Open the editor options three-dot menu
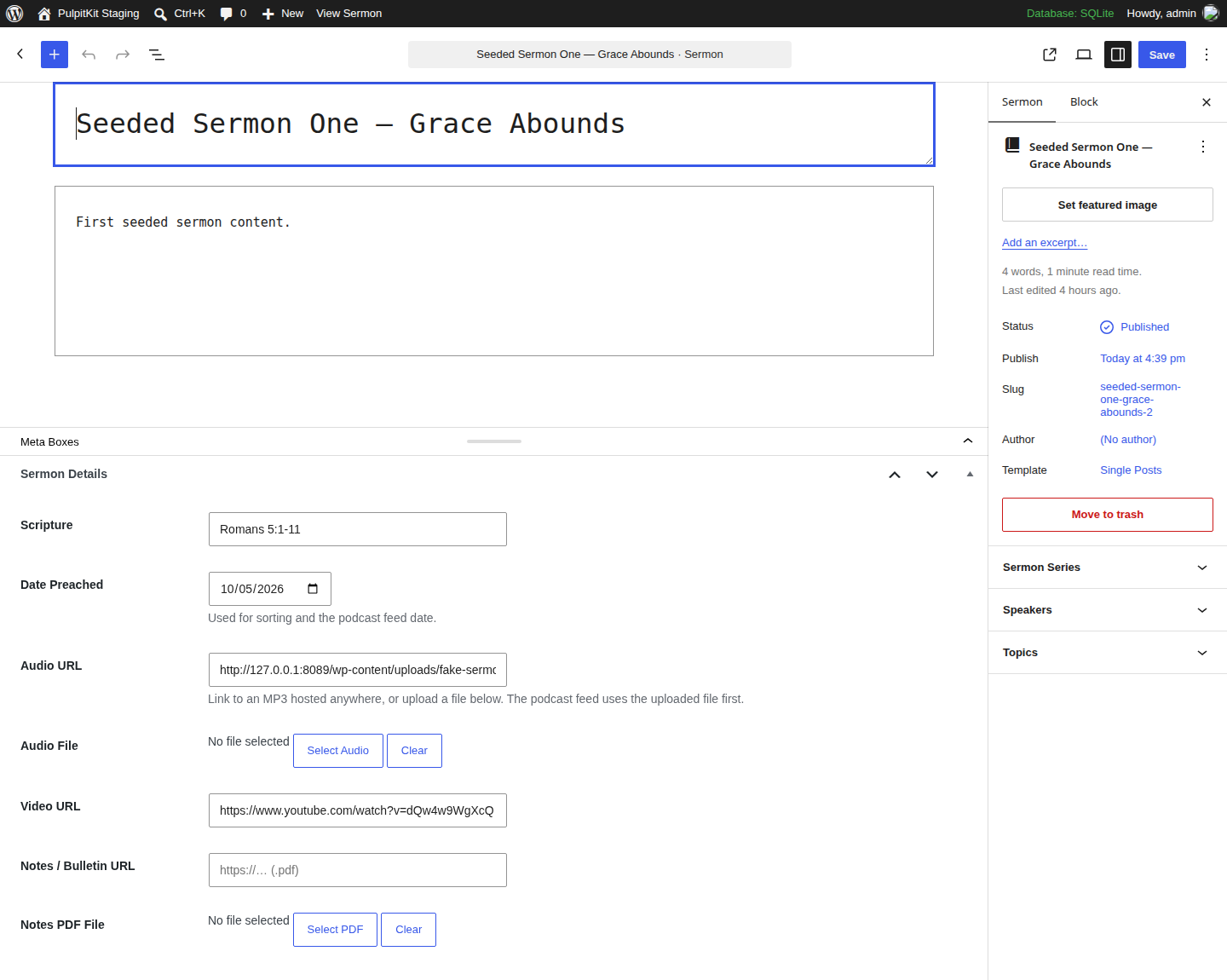The image size is (1227, 980). (1207, 55)
